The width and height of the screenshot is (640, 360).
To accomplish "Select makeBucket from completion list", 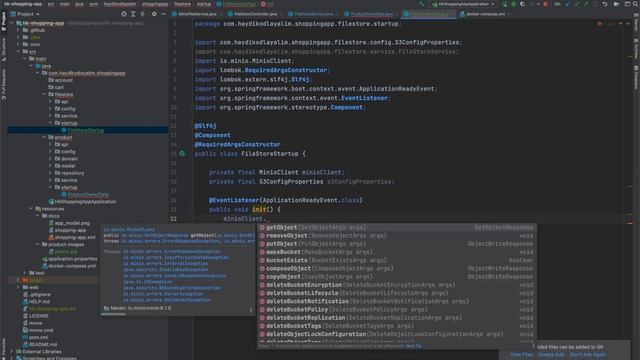I will (x=396, y=252).
